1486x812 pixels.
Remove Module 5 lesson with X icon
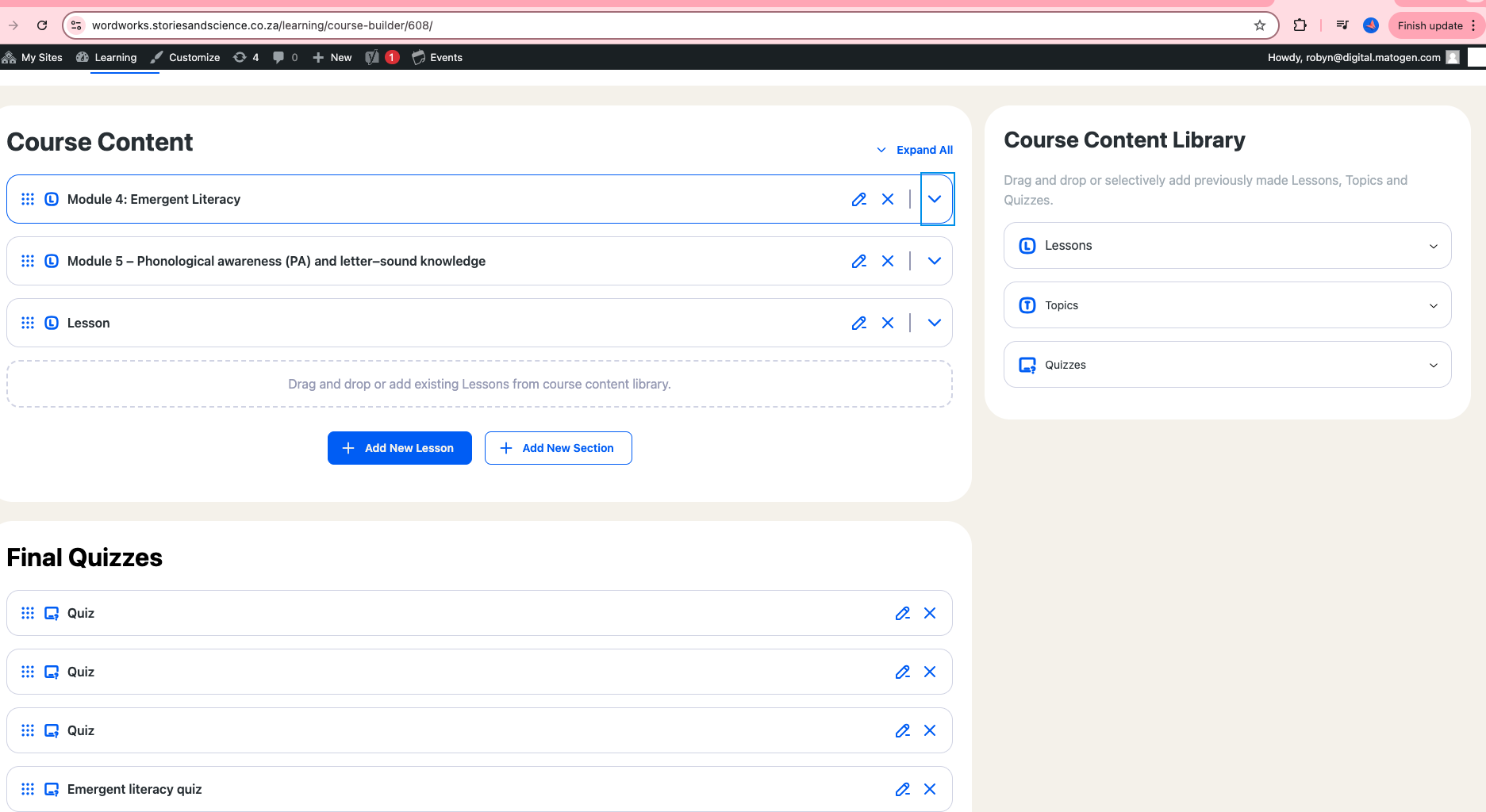pyautogui.click(x=888, y=262)
